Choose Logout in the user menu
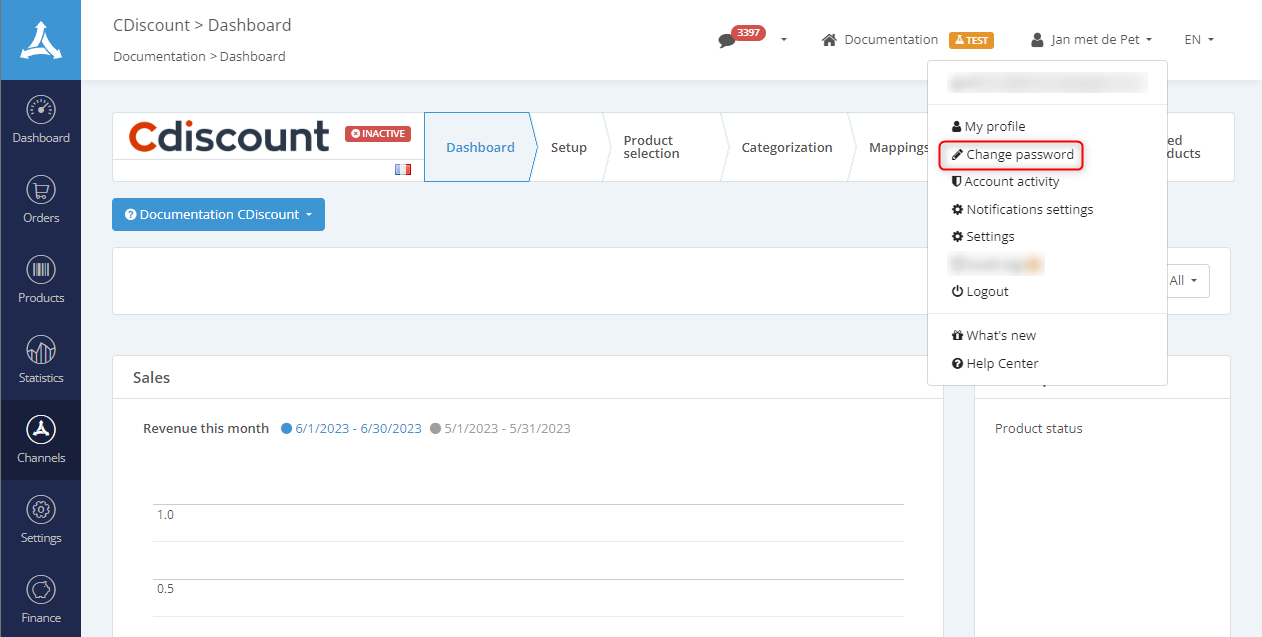 980,292
